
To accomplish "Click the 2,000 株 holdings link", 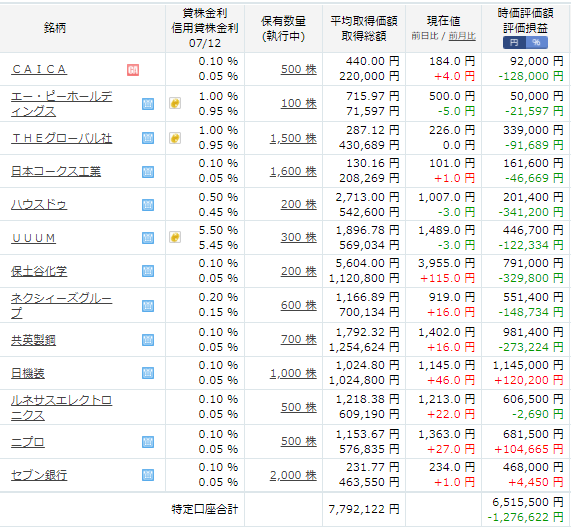I will point(293,475).
